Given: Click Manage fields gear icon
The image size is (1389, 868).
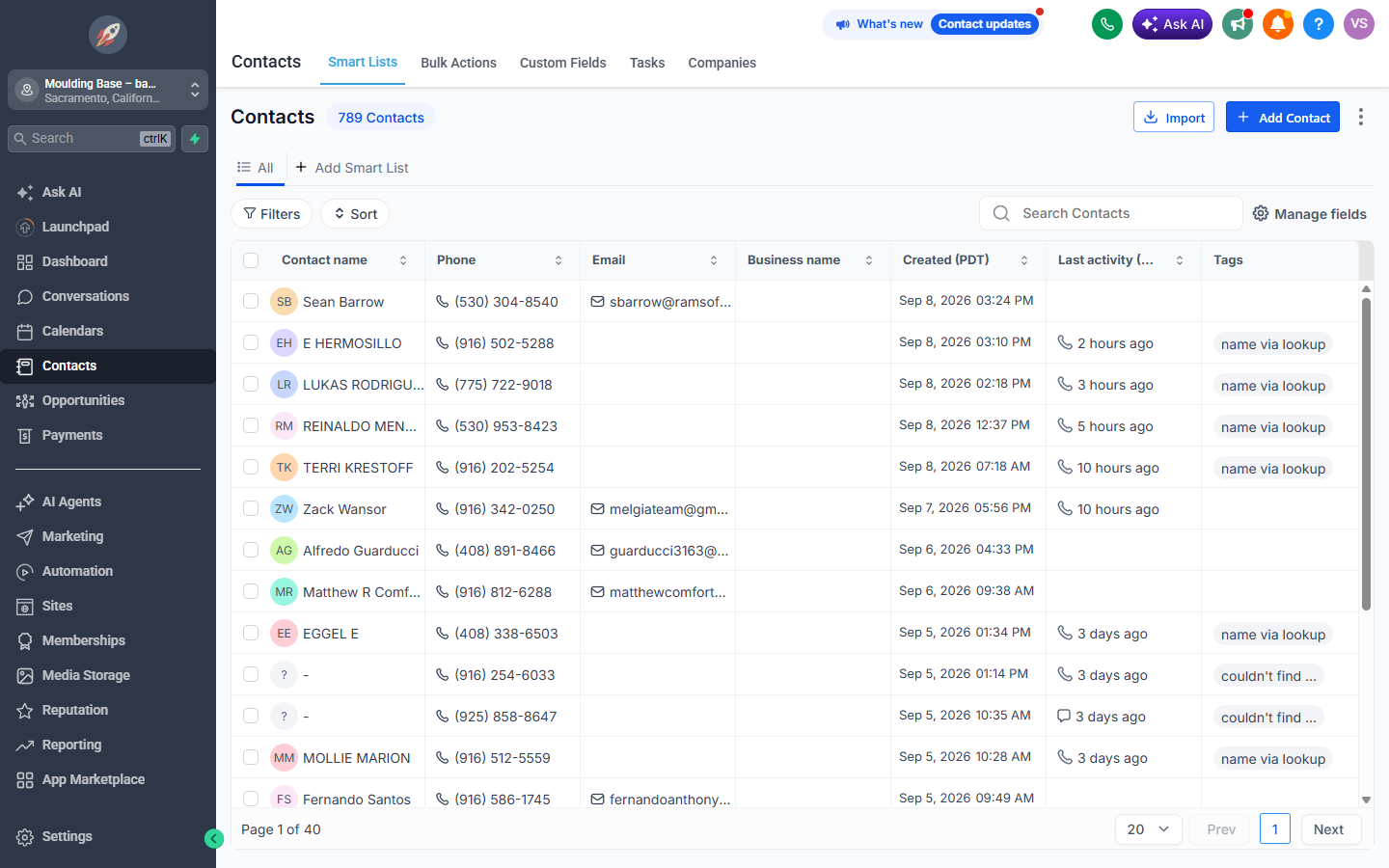Looking at the screenshot, I should [x=1261, y=213].
